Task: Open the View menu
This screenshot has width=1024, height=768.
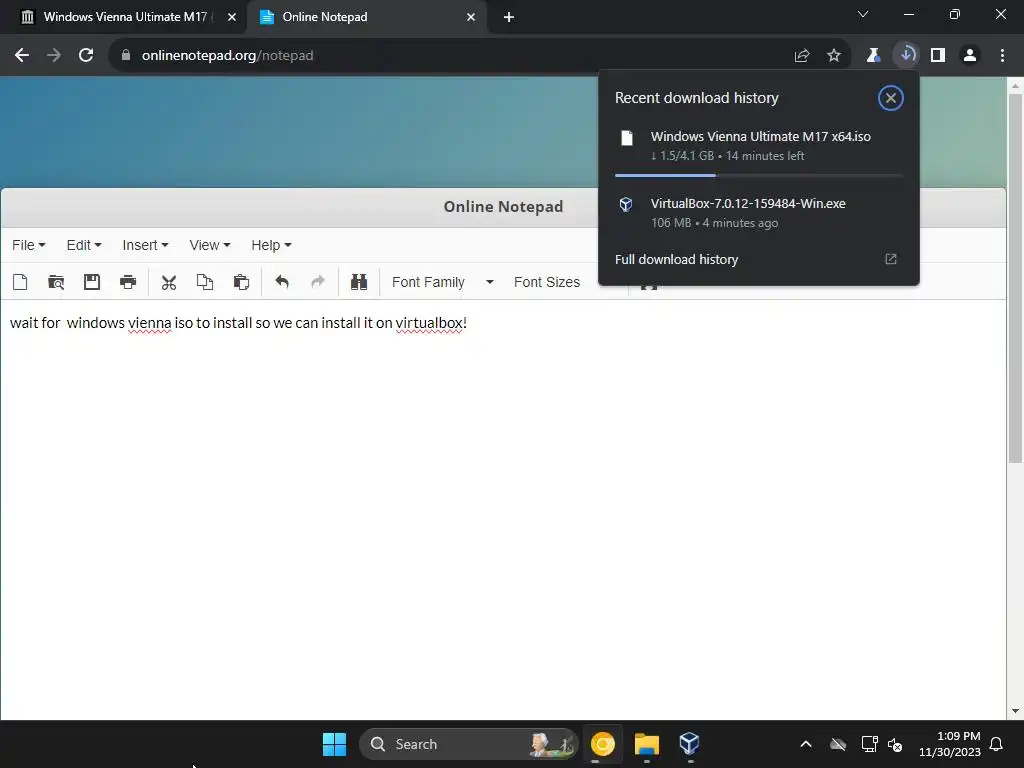Action: pyautogui.click(x=210, y=245)
